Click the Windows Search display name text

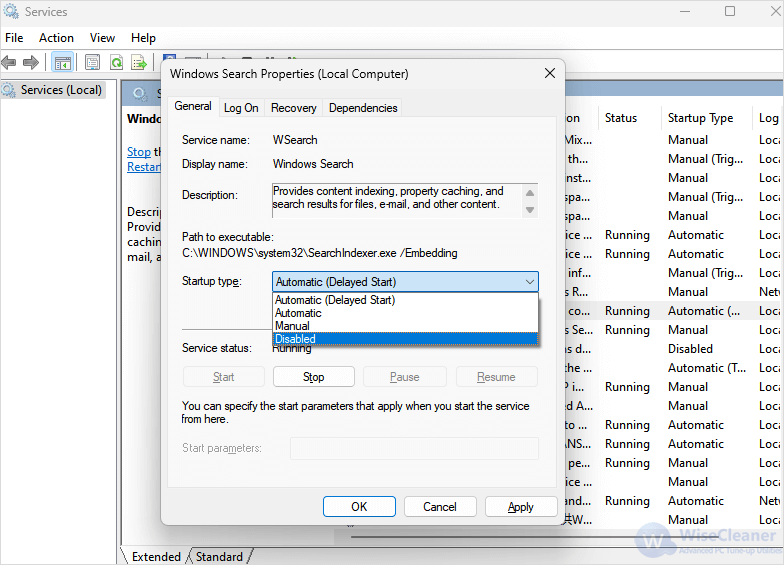pyautogui.click(x=313, y=164)
